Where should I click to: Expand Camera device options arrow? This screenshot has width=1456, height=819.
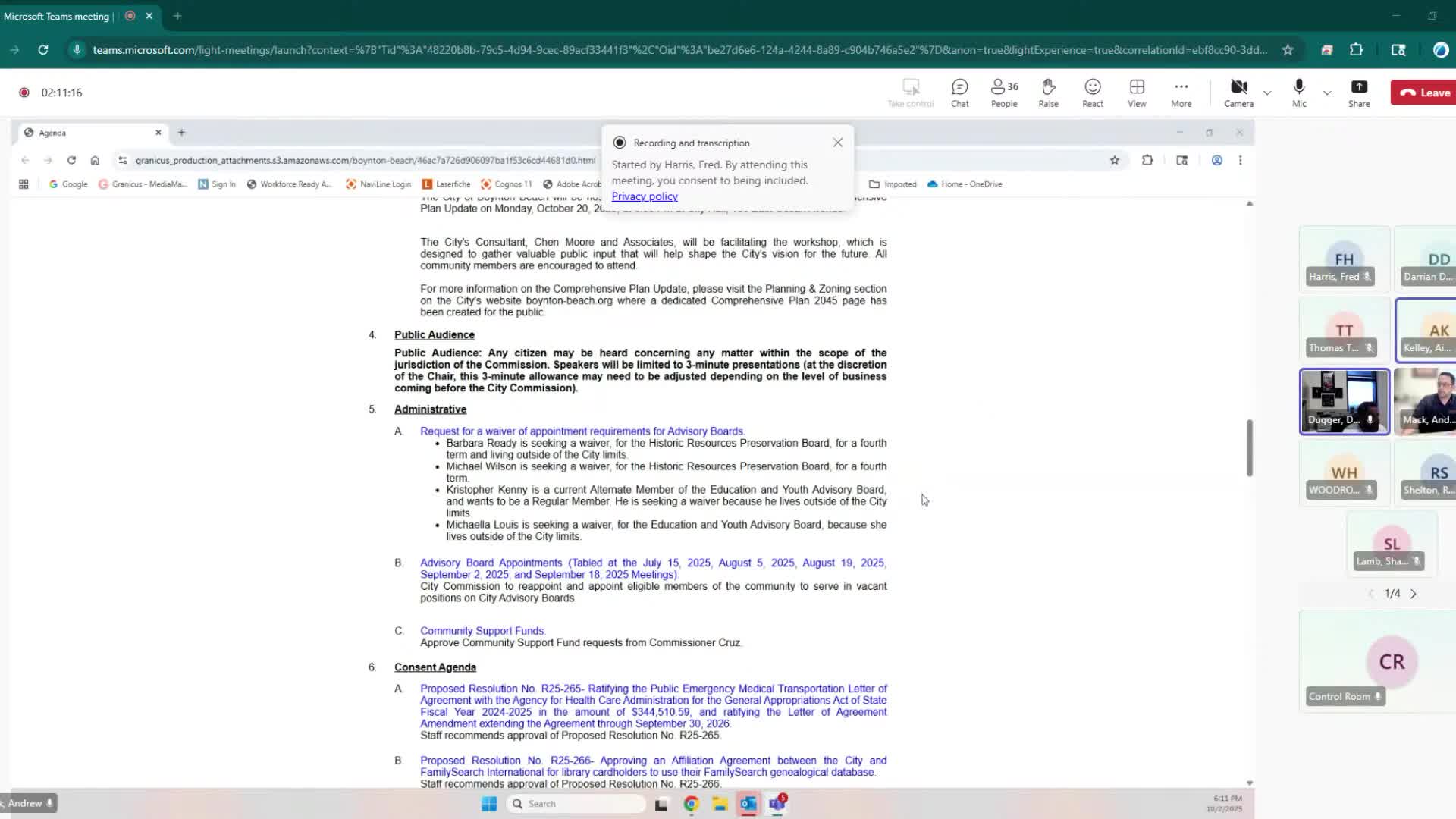(1267, 93)
